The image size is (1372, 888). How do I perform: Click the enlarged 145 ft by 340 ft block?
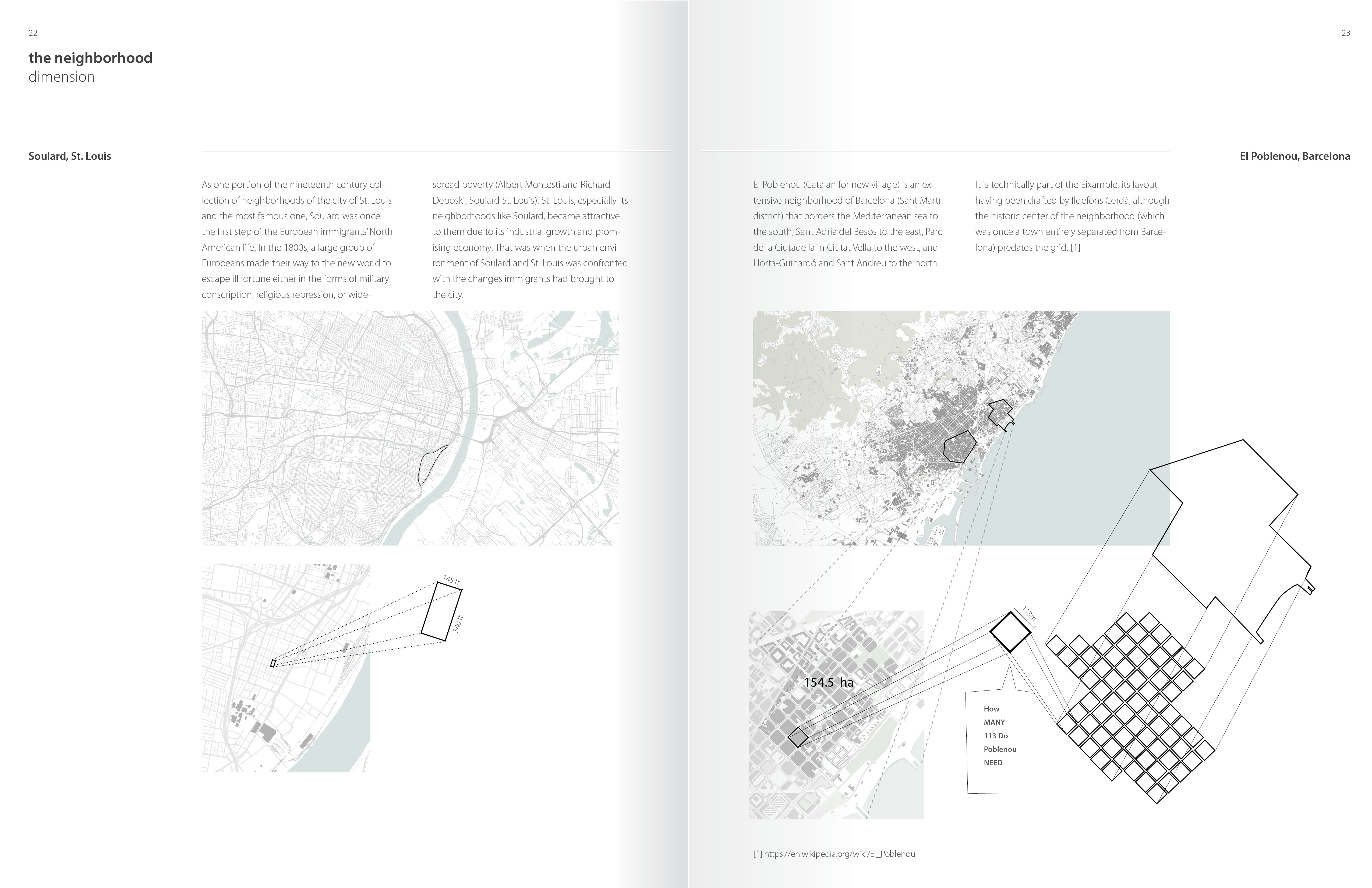point(441,611)
